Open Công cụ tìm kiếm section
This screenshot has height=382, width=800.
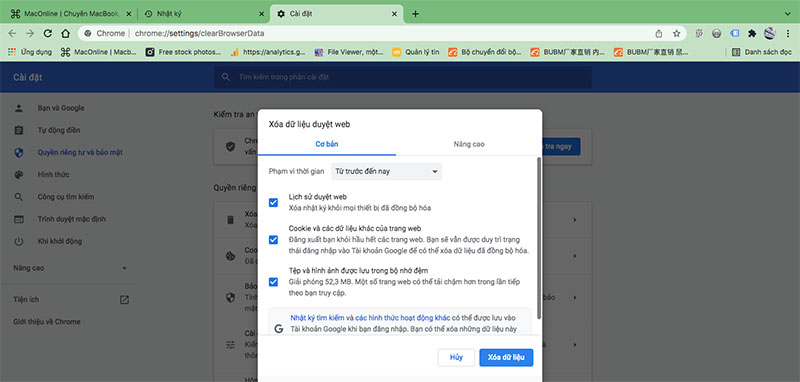point(66,196)
